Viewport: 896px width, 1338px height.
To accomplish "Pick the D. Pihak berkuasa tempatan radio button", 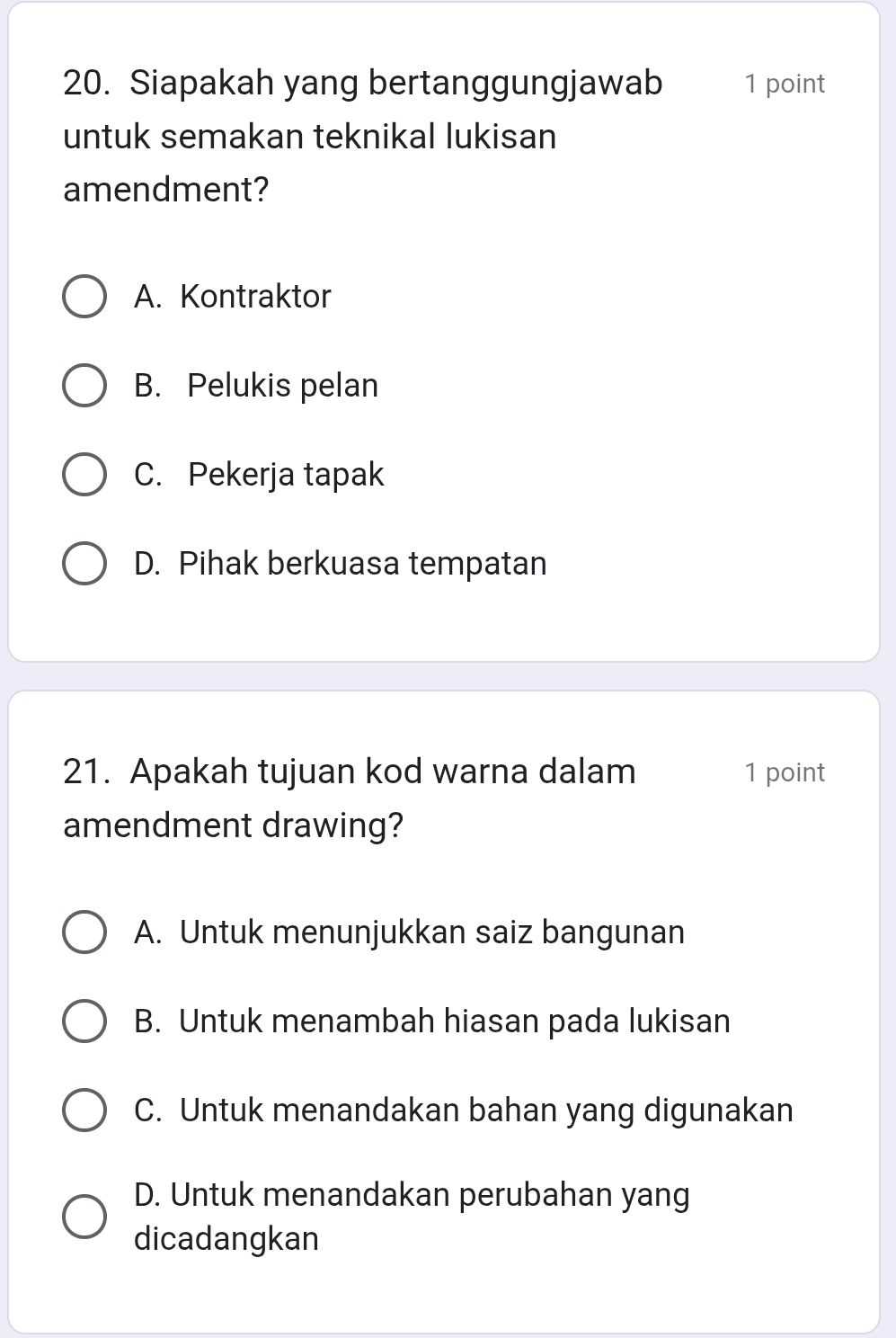I will [84, 564].
